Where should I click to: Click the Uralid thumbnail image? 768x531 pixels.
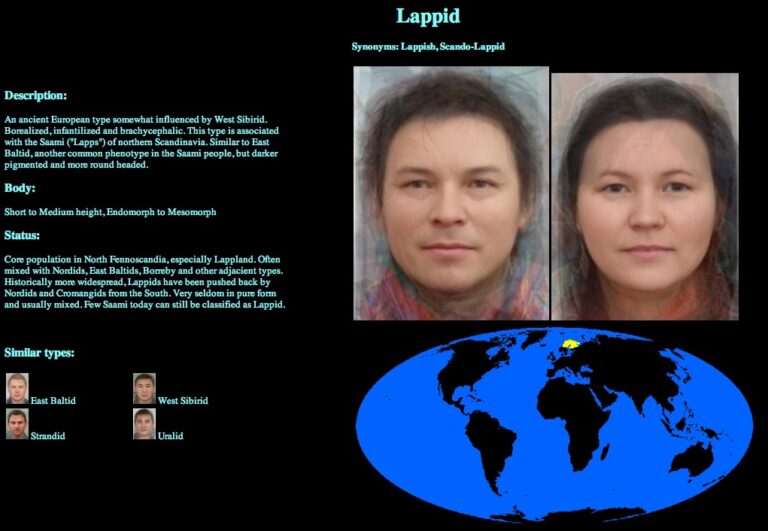click(144, 424)
